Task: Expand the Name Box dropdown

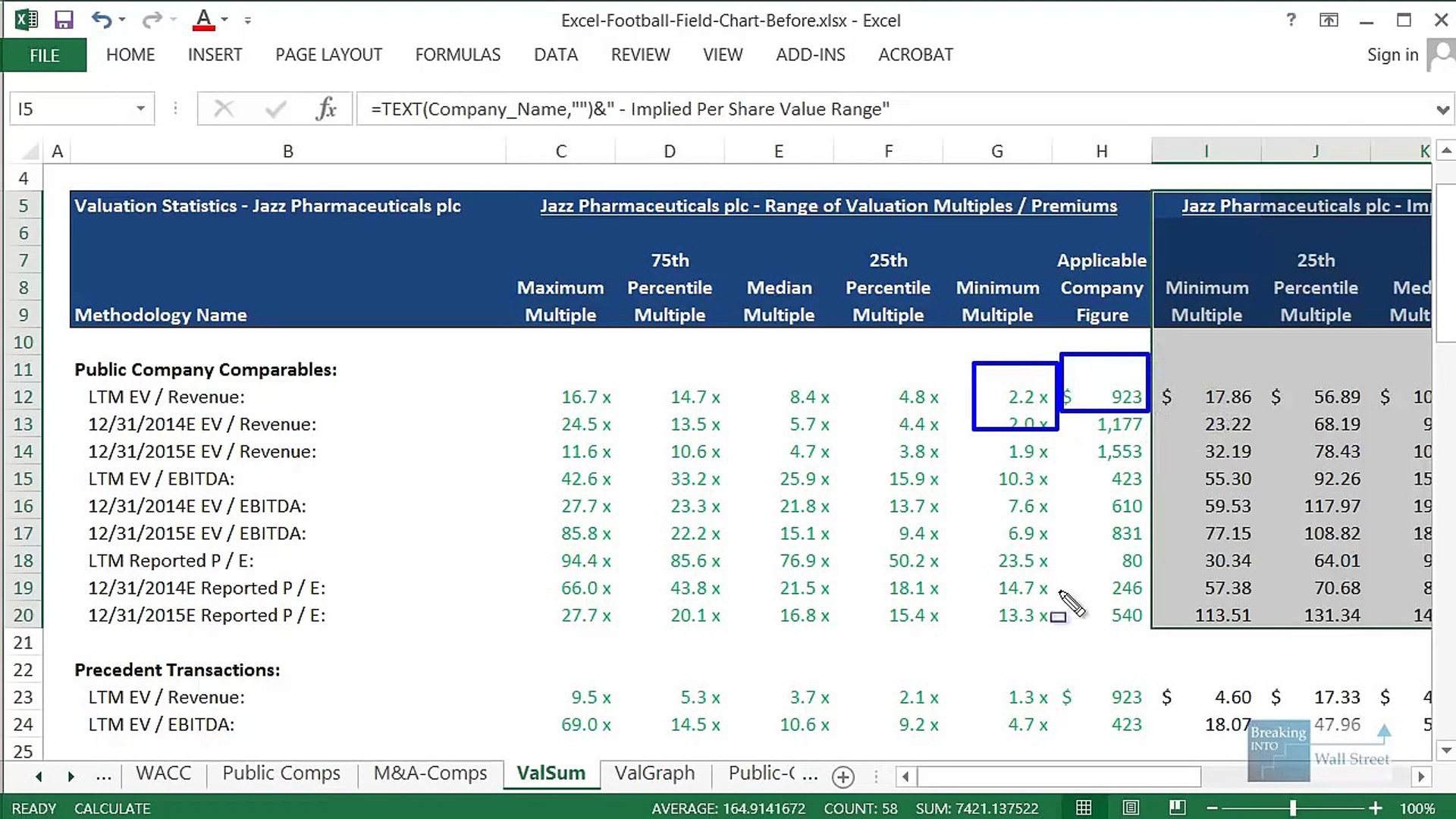Action: (140, 109)
